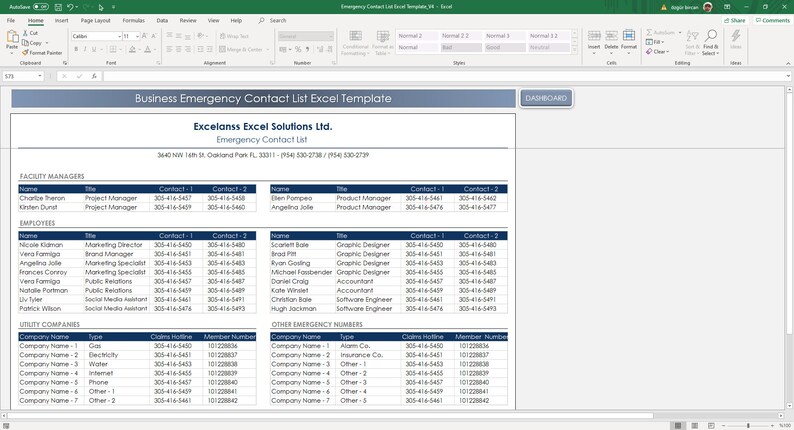Click the Name Box showing S73
This screenshot has width=794, height=430.
23,76
